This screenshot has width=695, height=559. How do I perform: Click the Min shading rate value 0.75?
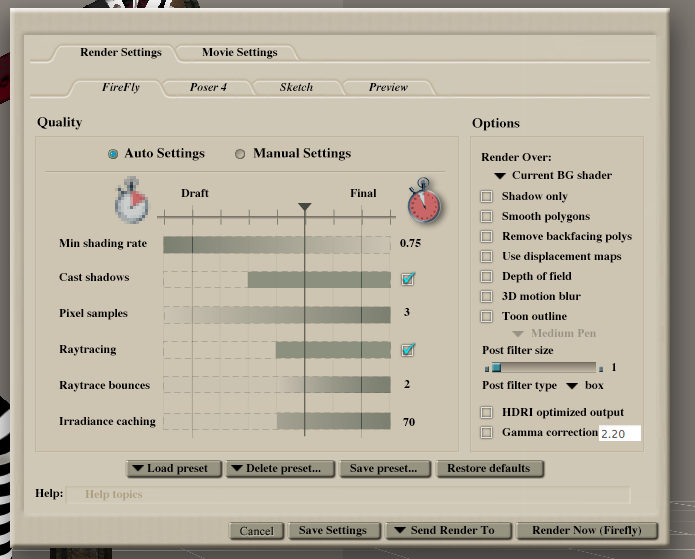(x=410, y=243)
